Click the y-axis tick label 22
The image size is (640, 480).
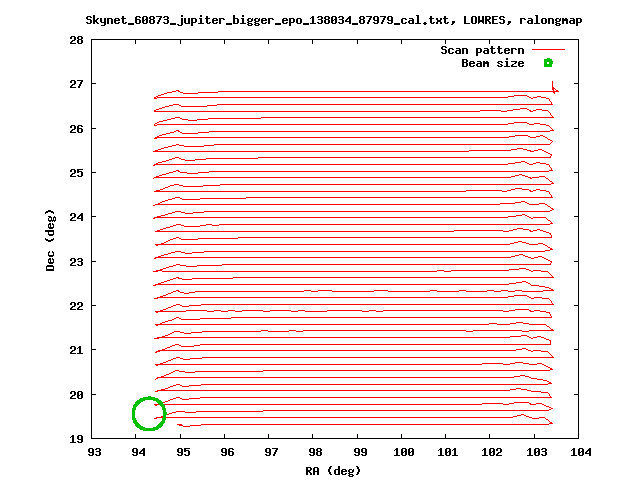(76, 306)
